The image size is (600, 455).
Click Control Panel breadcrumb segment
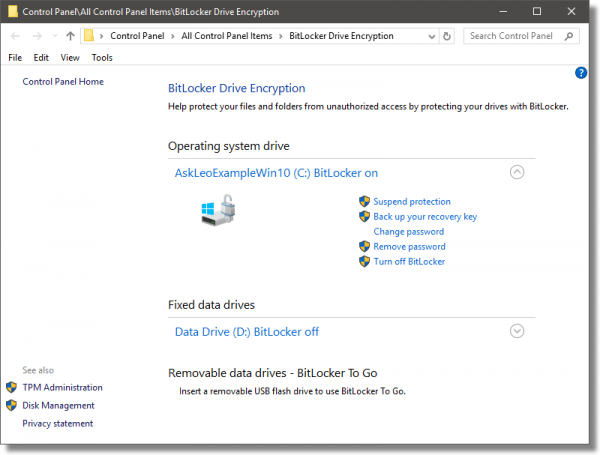(x=137, y=36)
